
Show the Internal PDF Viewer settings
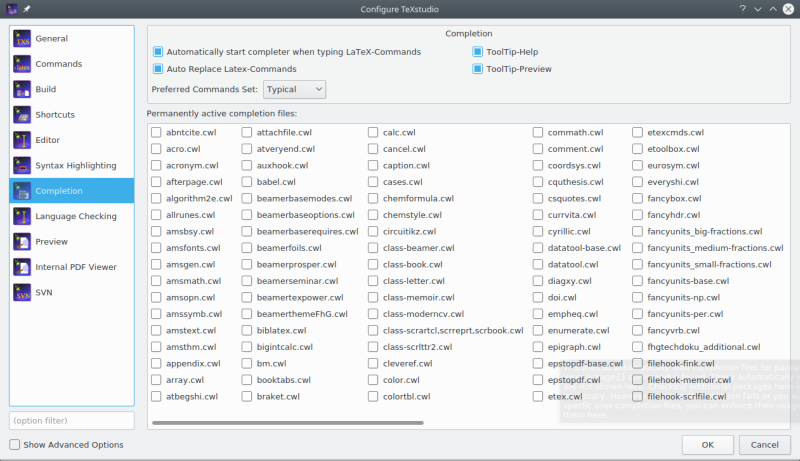click(x=71, y=267)
